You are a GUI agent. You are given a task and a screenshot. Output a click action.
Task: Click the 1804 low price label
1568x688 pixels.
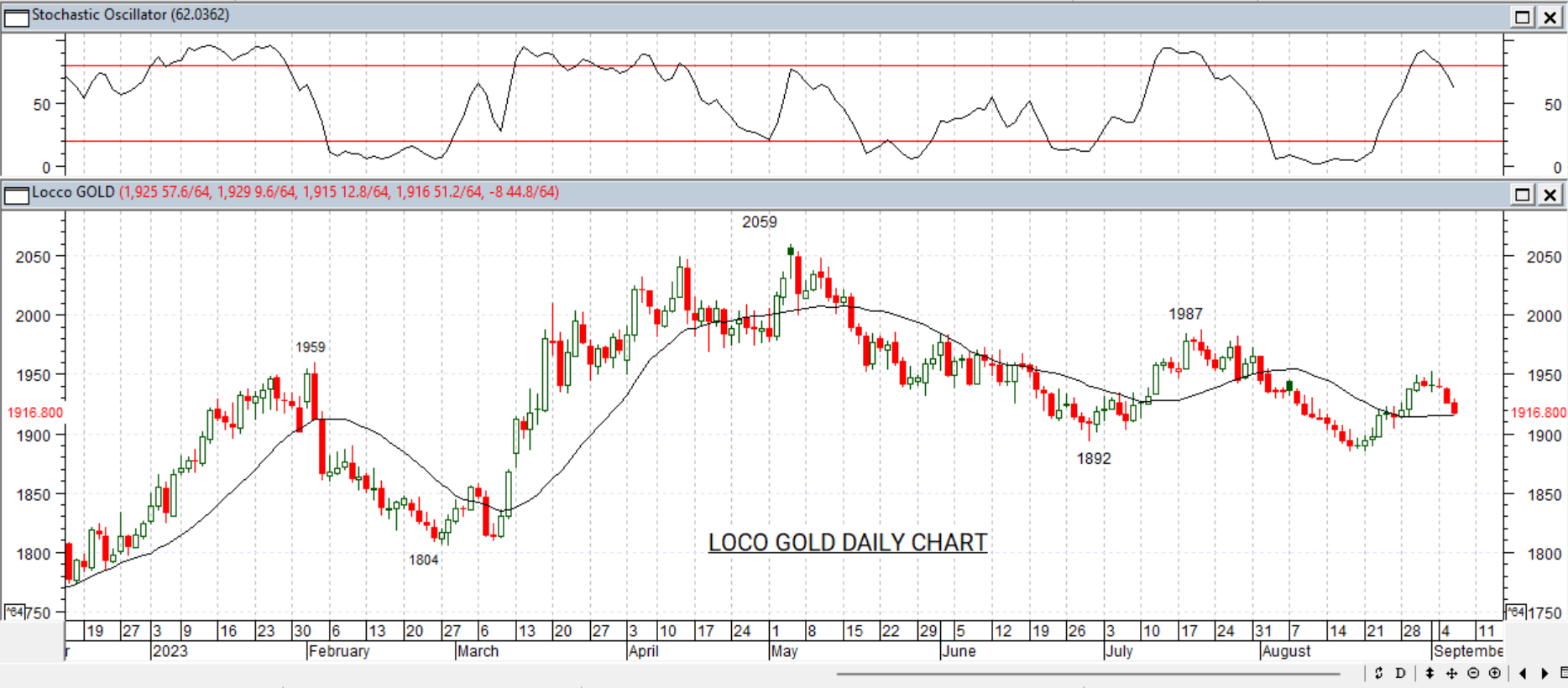point(424,560)
